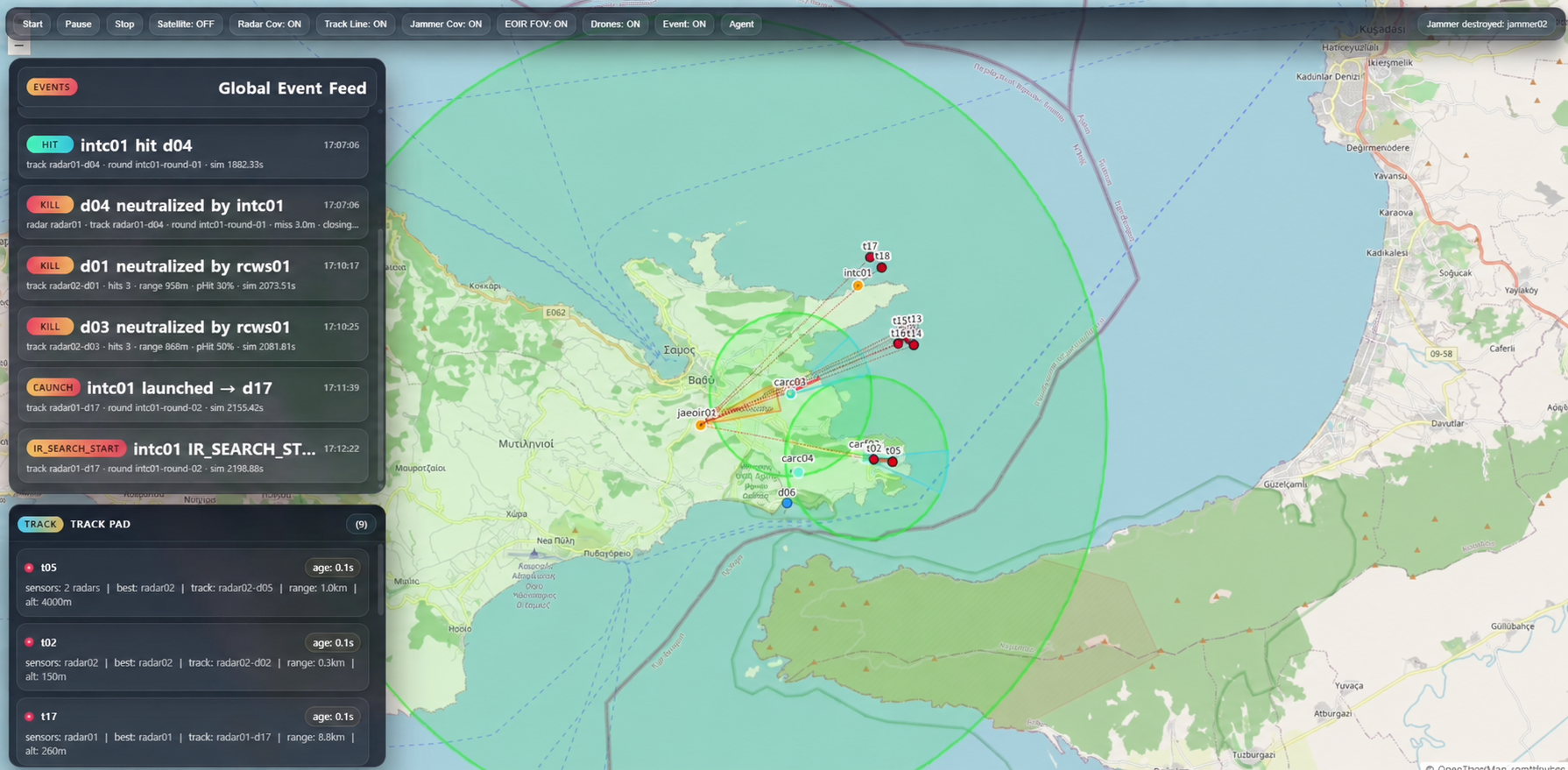1568x770 pixels.
Task: Click the map zoom out minus button
Action: tap(19, 45)
